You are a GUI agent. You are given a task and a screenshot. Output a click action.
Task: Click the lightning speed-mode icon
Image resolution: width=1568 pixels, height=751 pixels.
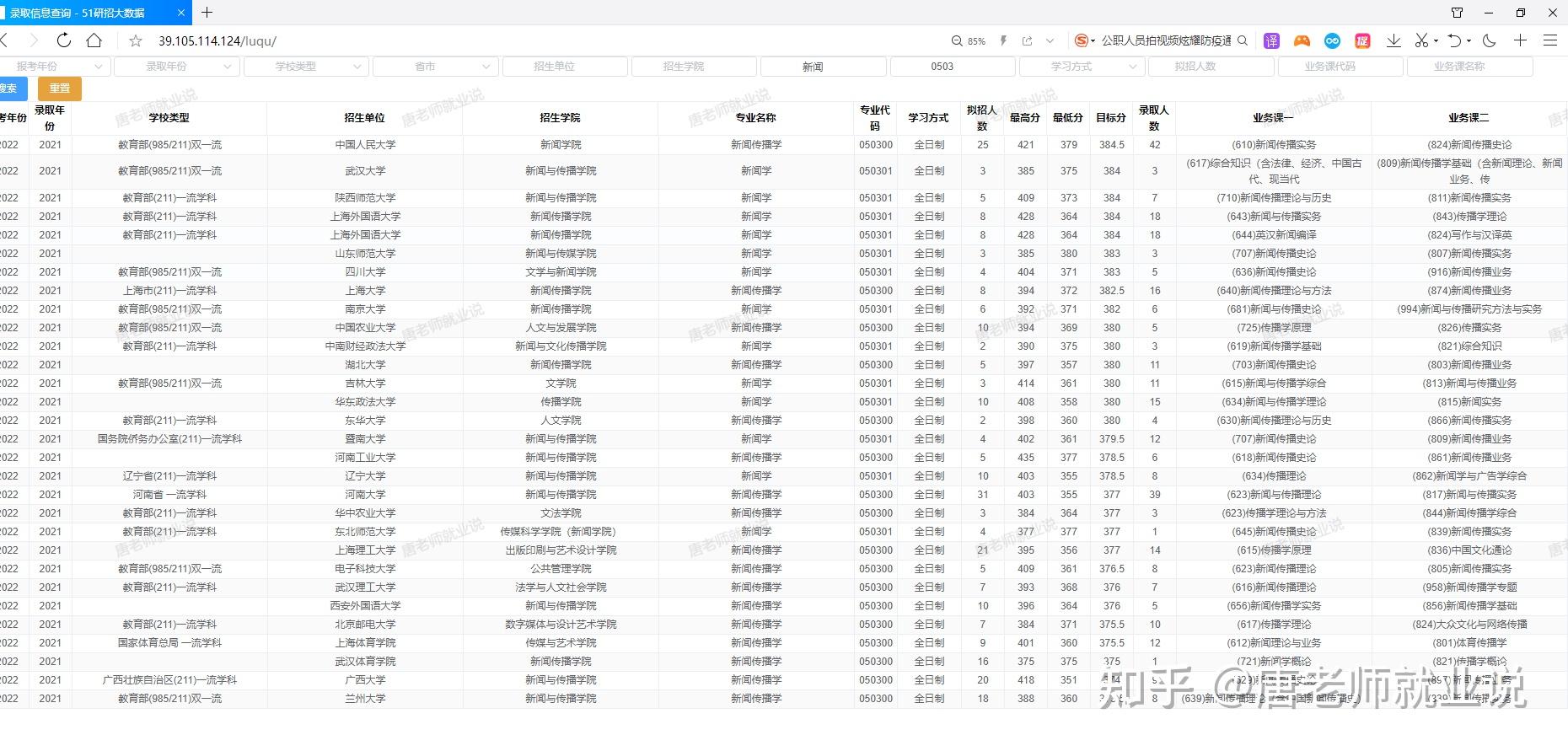(1003, 40)
